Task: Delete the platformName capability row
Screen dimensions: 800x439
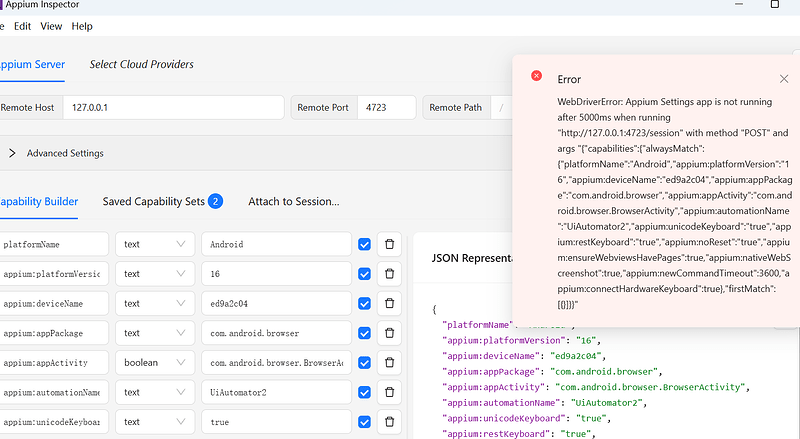Action: coord(390,244)
